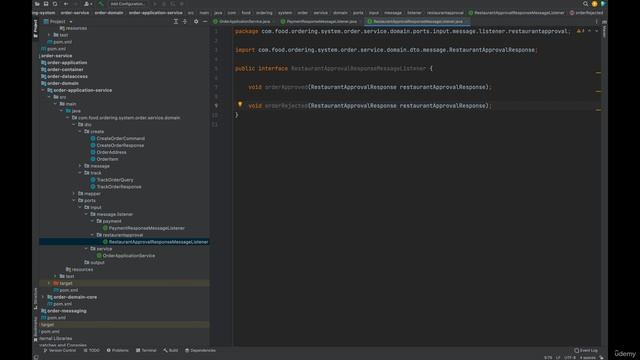This screenshot has height=360, width=640.
Task: Open the Project view dropdown
Action: point(58,21)
